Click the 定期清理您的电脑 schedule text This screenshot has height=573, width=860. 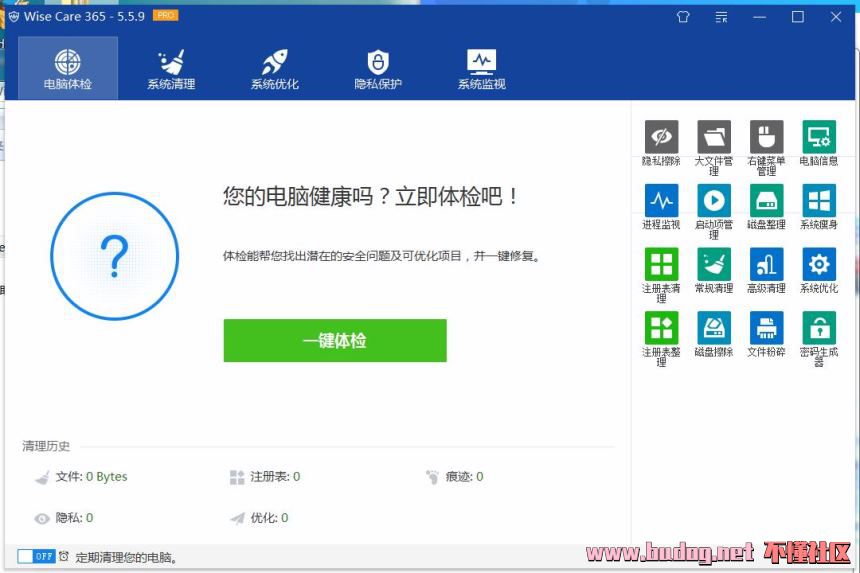126,558
